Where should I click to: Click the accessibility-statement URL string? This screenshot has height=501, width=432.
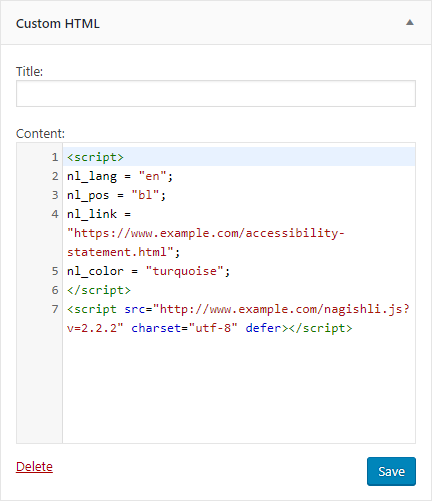(206, 242)
